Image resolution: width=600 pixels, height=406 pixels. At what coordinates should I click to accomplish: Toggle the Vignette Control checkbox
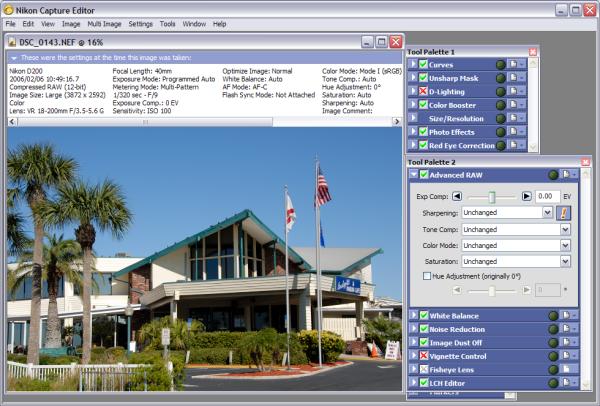pos(424,356)
